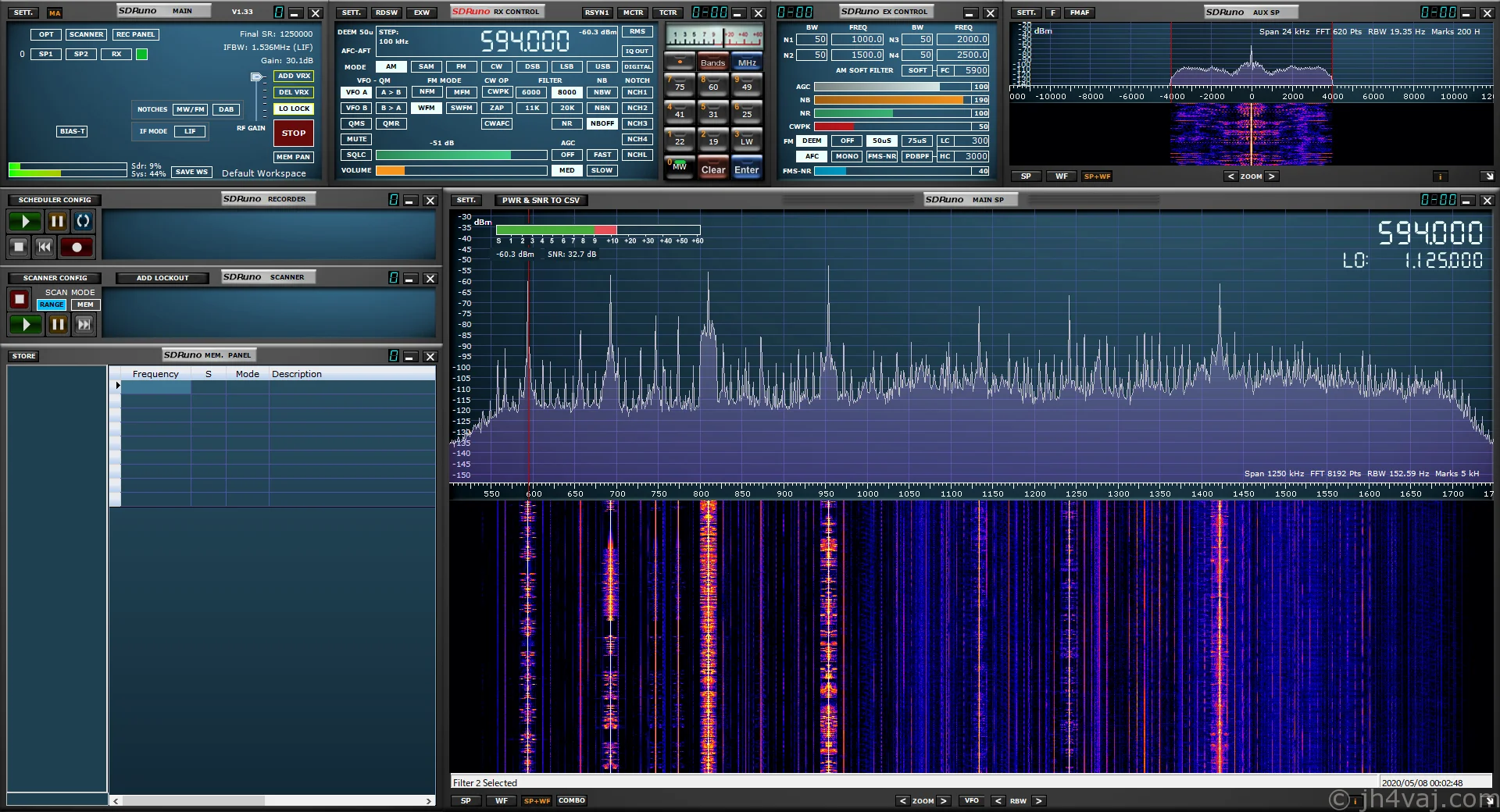
Task: Click the Aux SP info icon
Action: point(1440,176)
